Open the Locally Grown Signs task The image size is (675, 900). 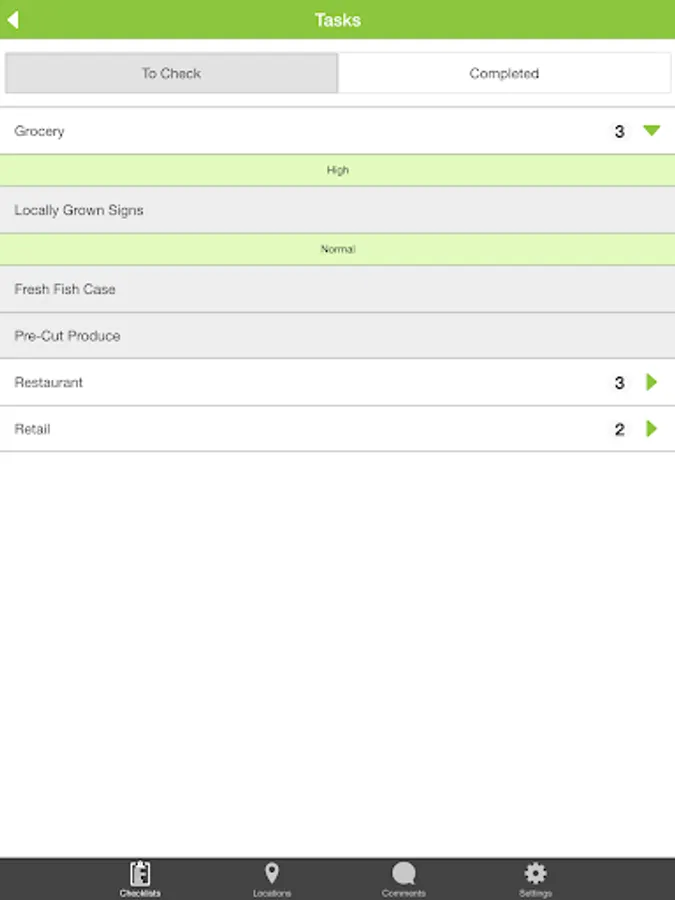click(79, 210)
